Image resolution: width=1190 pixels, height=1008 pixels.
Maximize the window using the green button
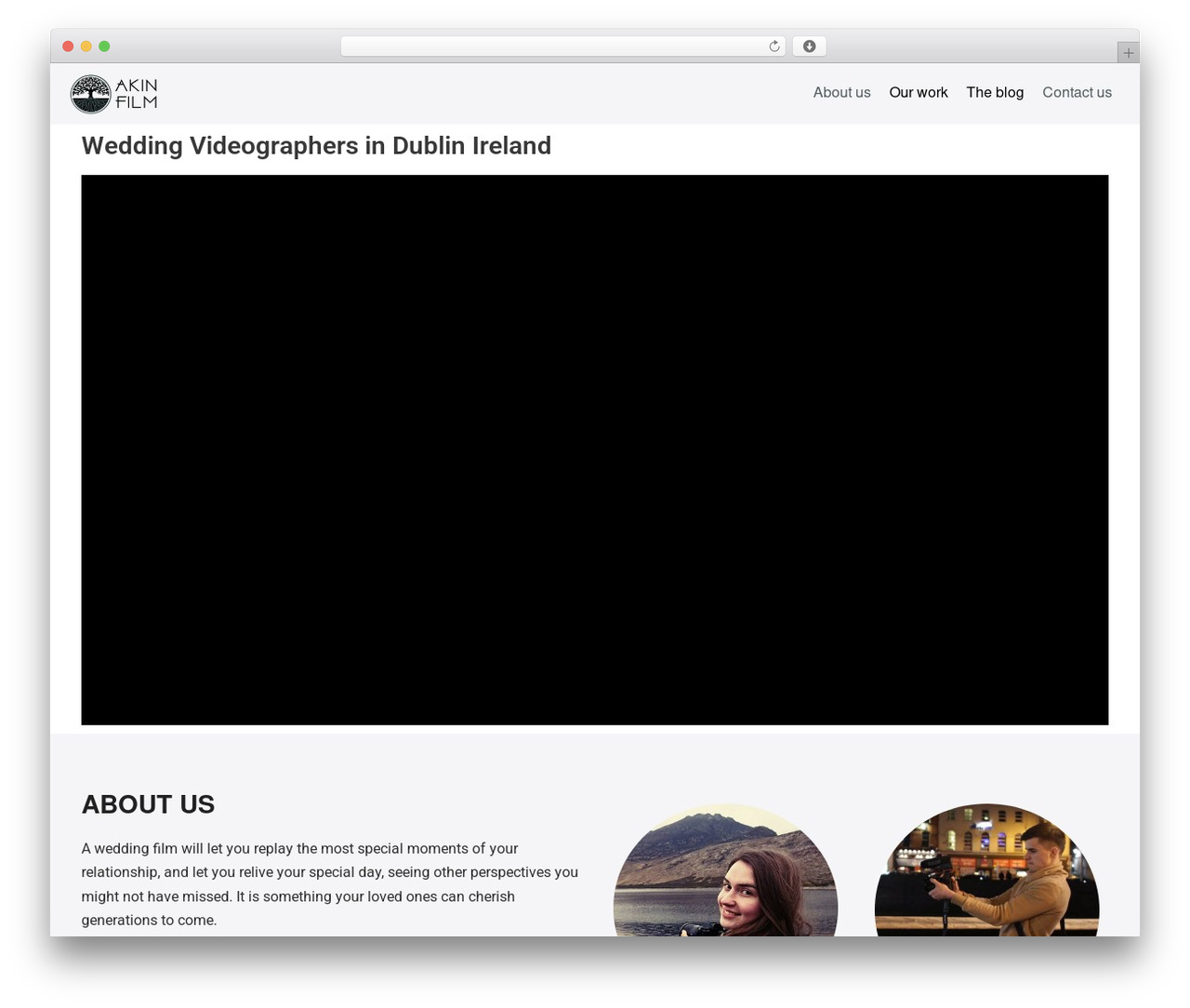tap(104, 46)
